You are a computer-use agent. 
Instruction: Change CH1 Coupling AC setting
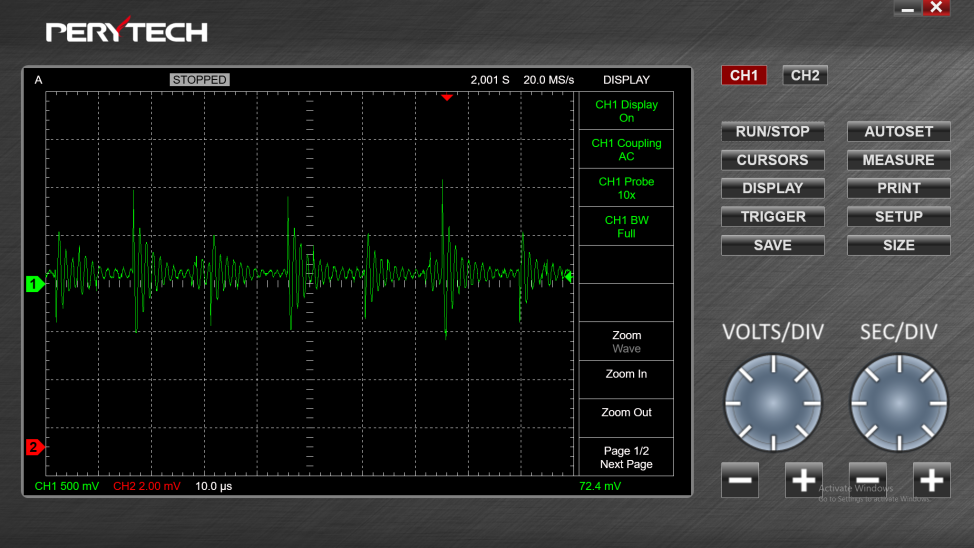pos(626,150)
